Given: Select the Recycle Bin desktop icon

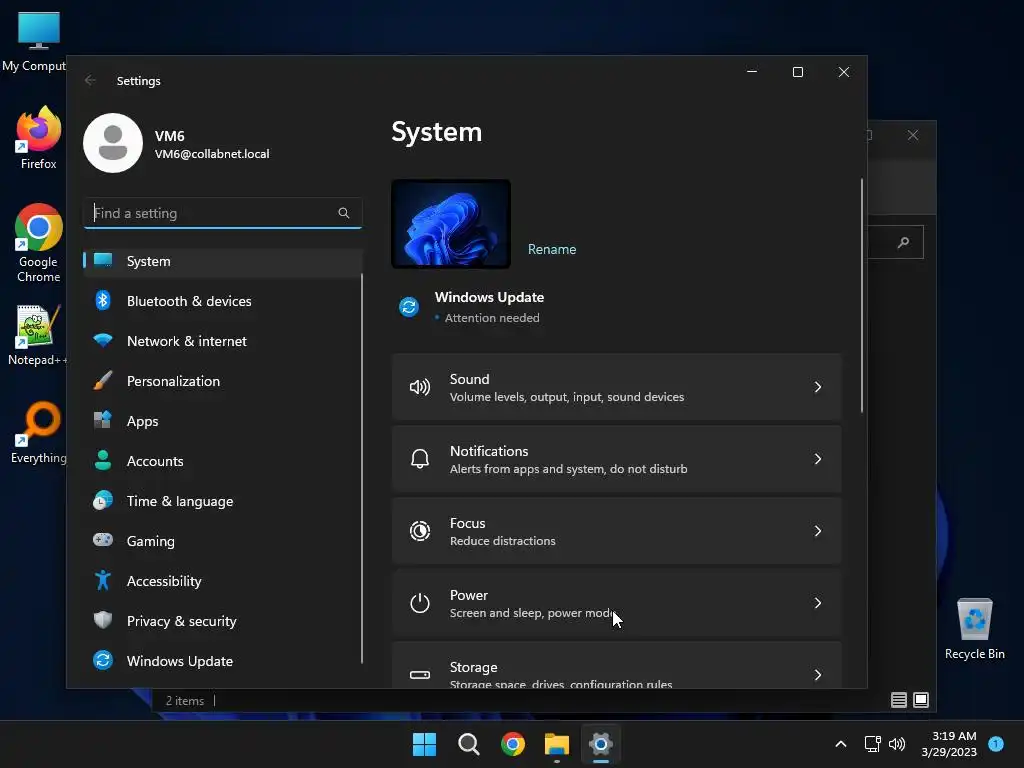Looking at the screenshot, I should [974, 629].
